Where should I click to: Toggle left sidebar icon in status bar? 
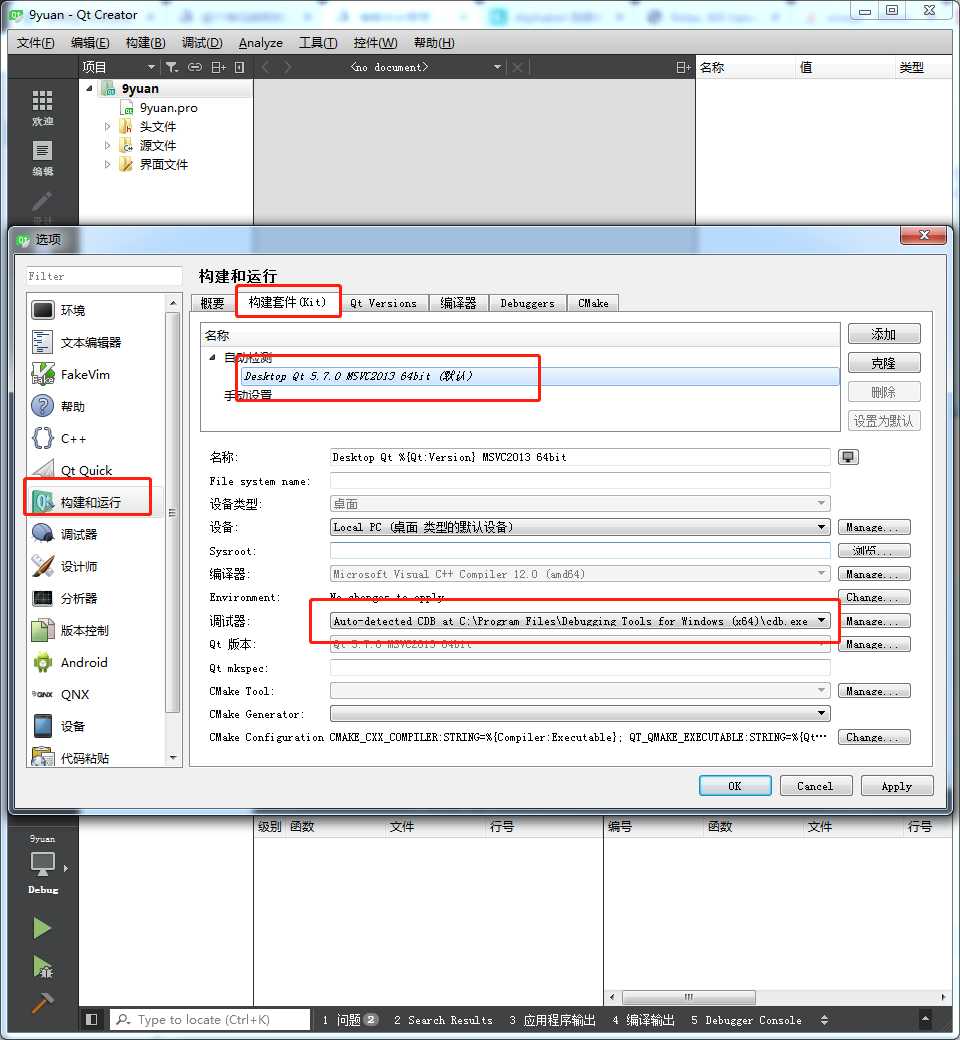(x=92, y=1019)
